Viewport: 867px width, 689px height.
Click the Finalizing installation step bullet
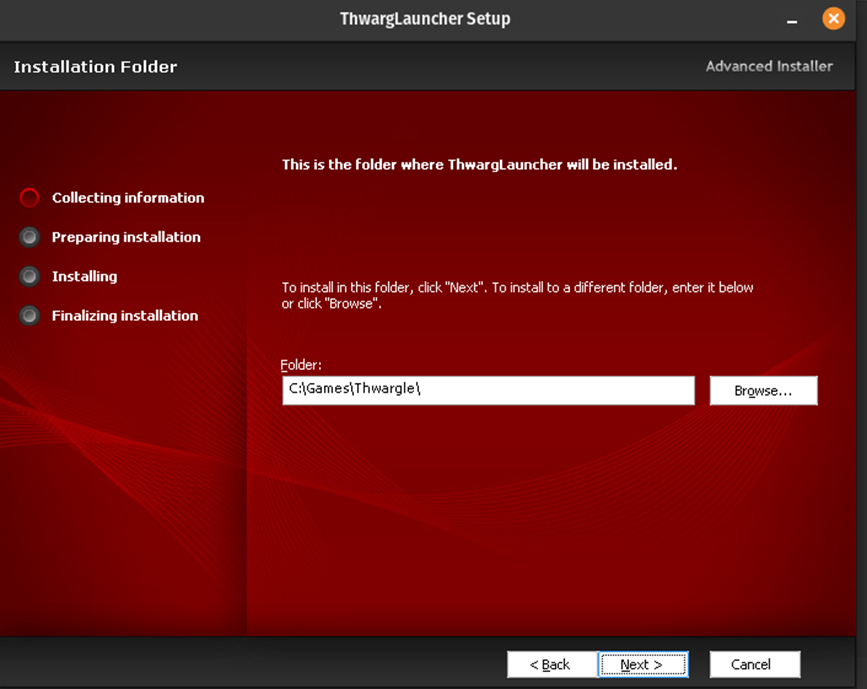pyautogui.click(x=30, y=315)
